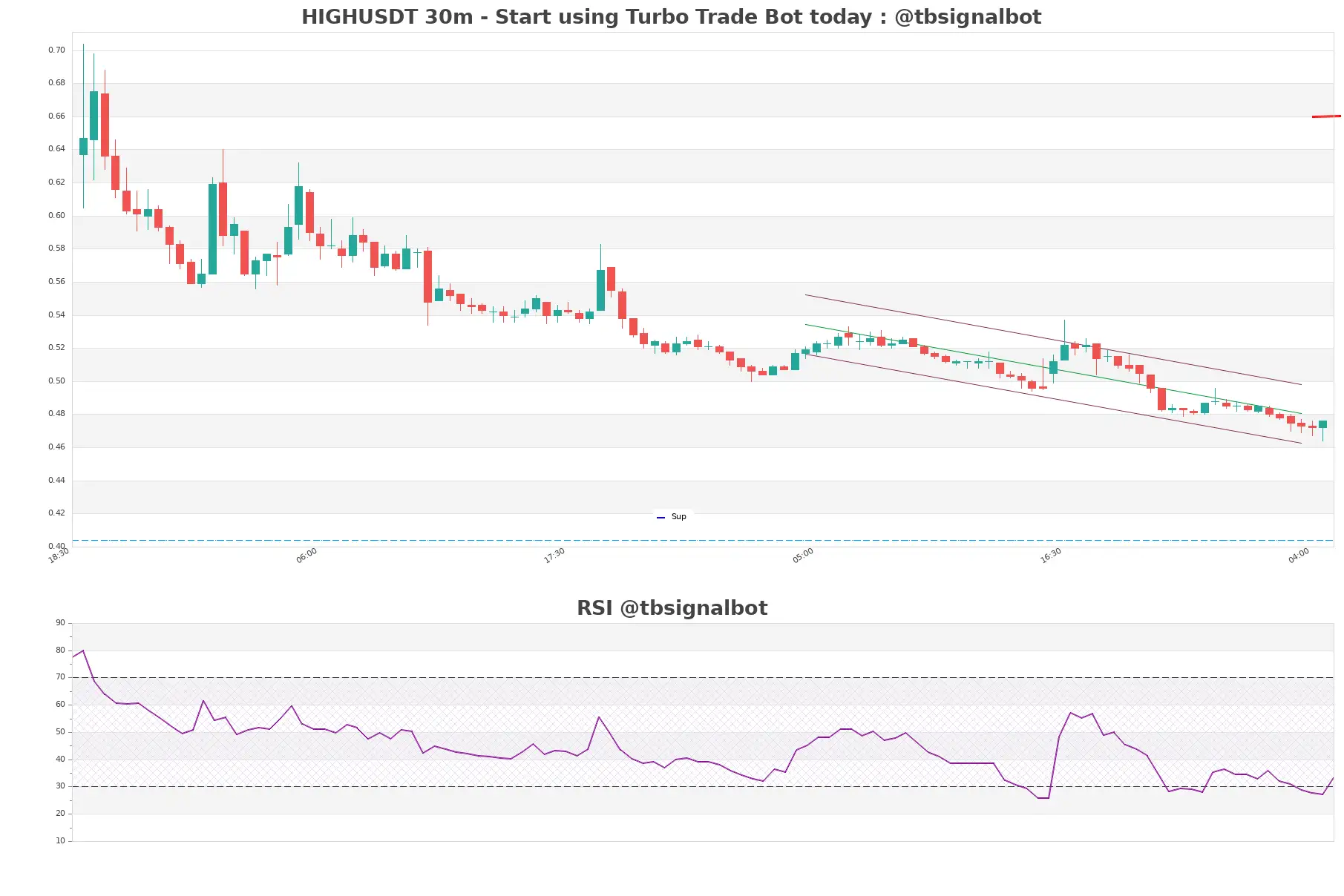Click the RSI 60 axis label

point(60,705)
